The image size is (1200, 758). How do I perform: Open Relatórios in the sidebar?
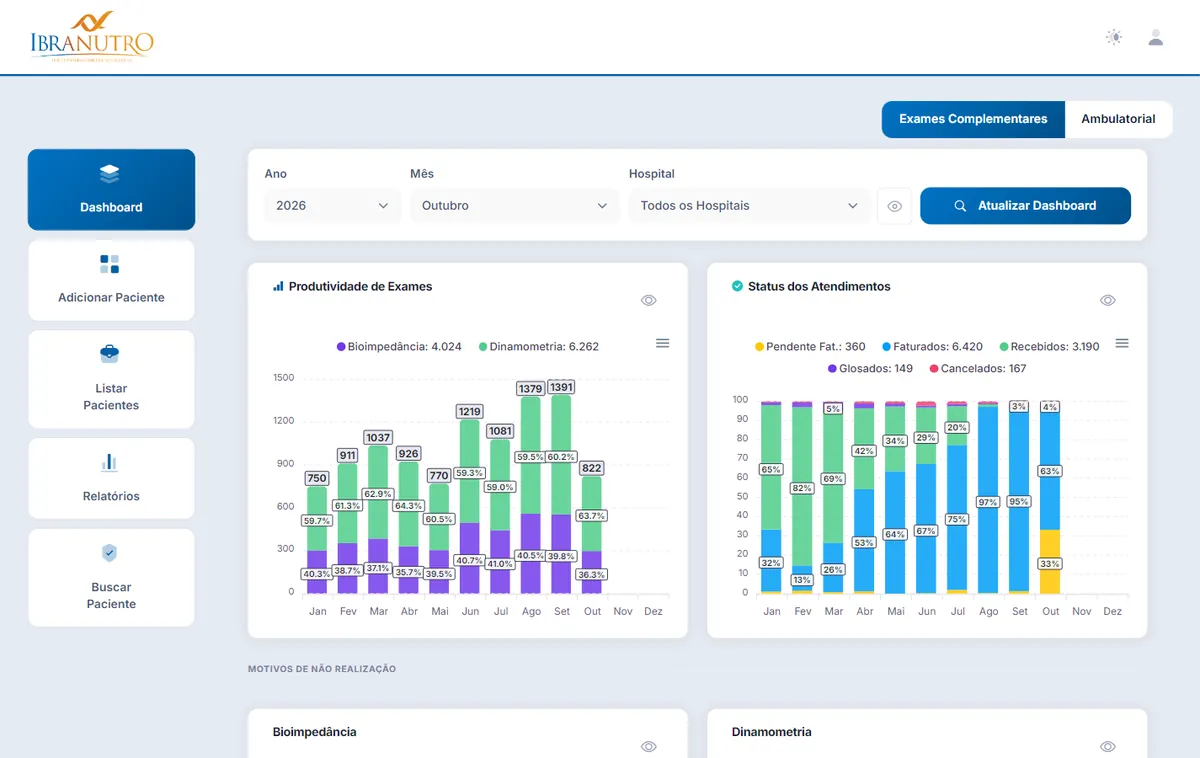[111, 478]
